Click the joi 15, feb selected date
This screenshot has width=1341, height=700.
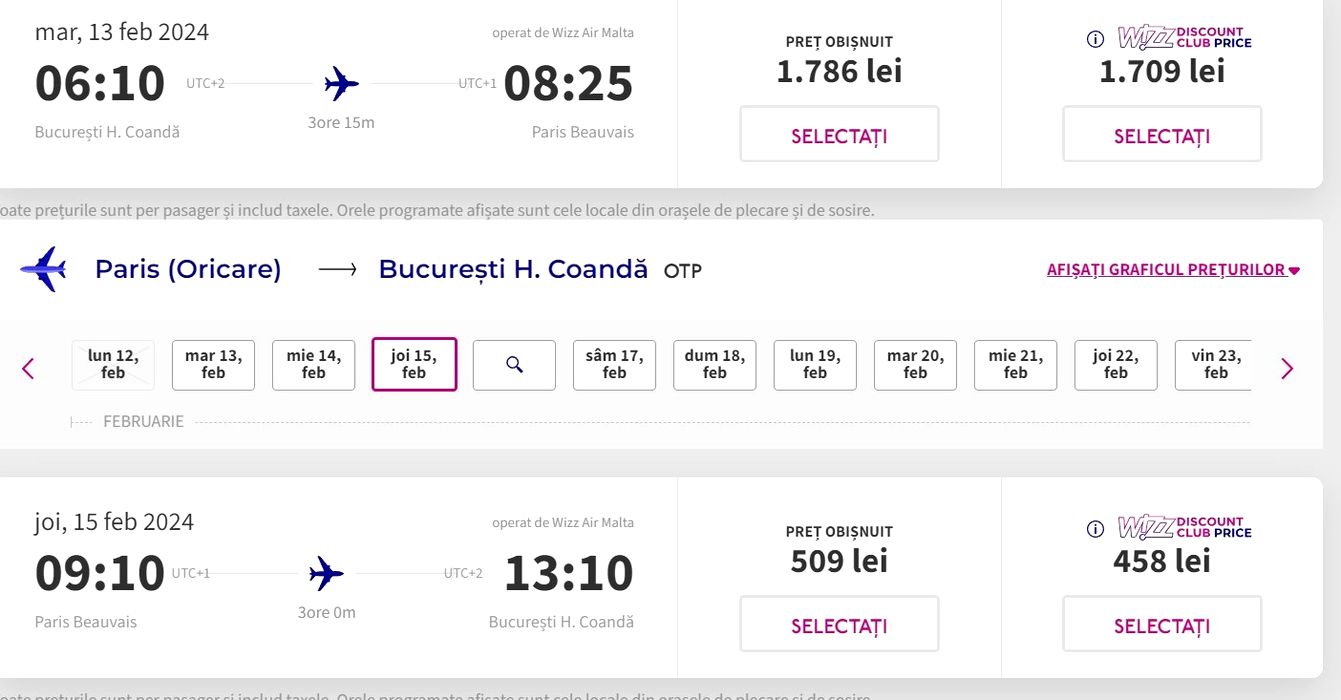coord(414,365)
